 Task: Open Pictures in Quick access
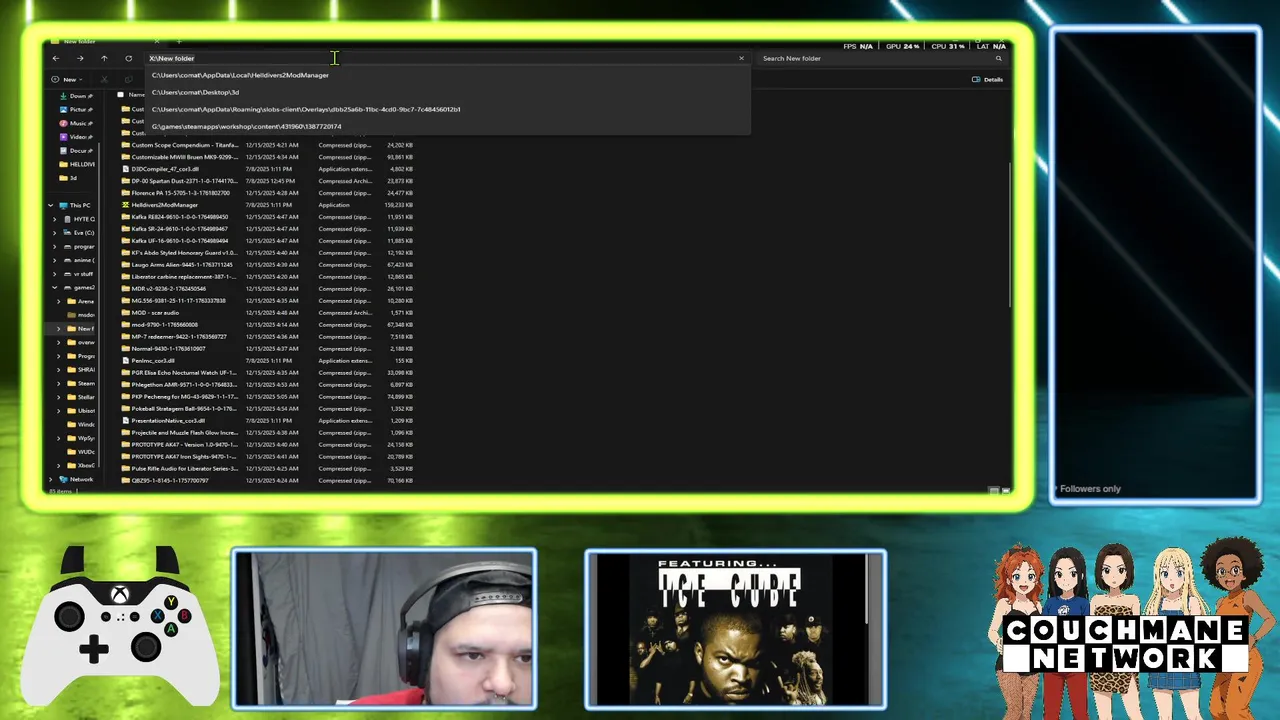76,109
